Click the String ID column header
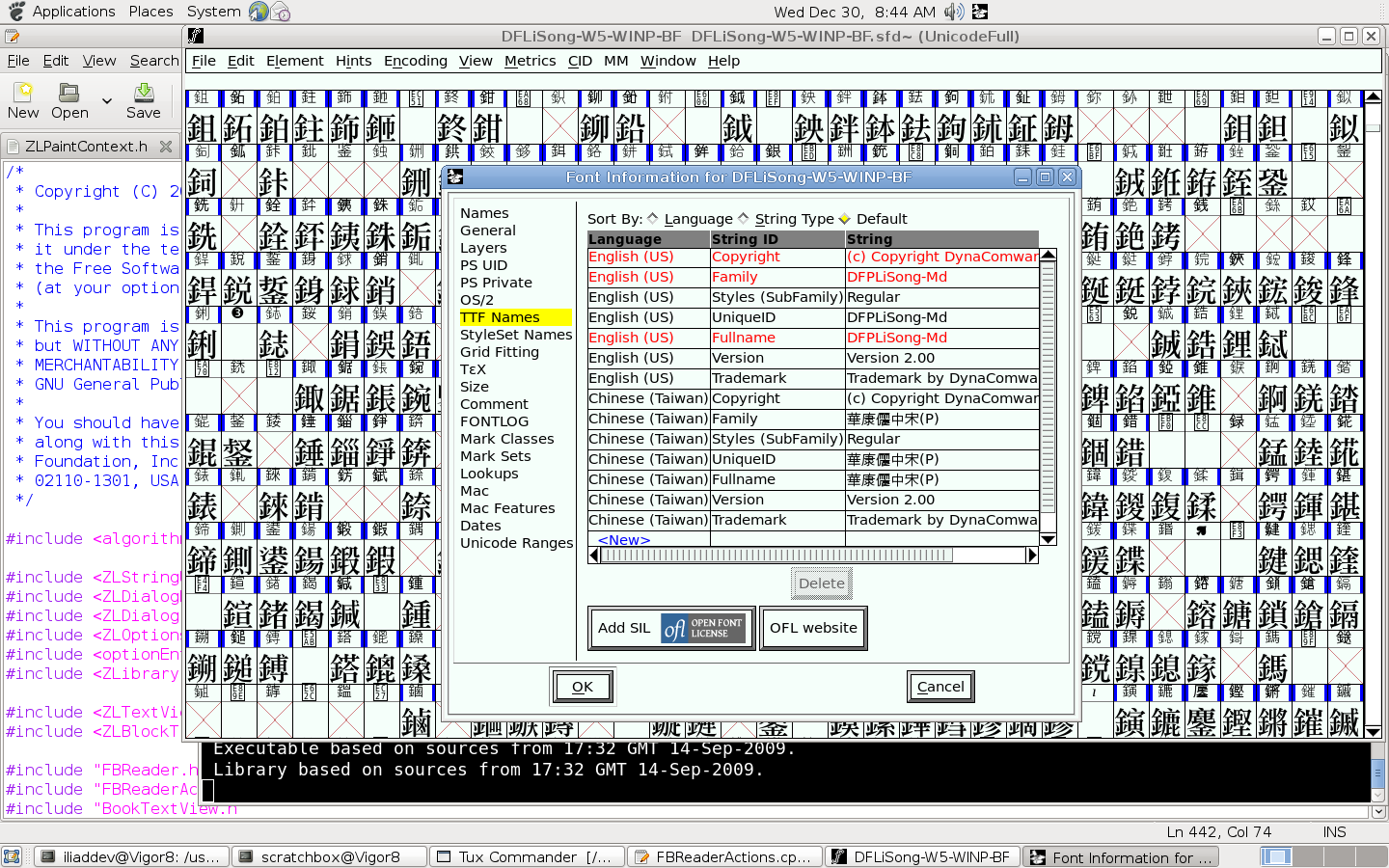The height and width of the screenshot is (868, 1389). 778,239
